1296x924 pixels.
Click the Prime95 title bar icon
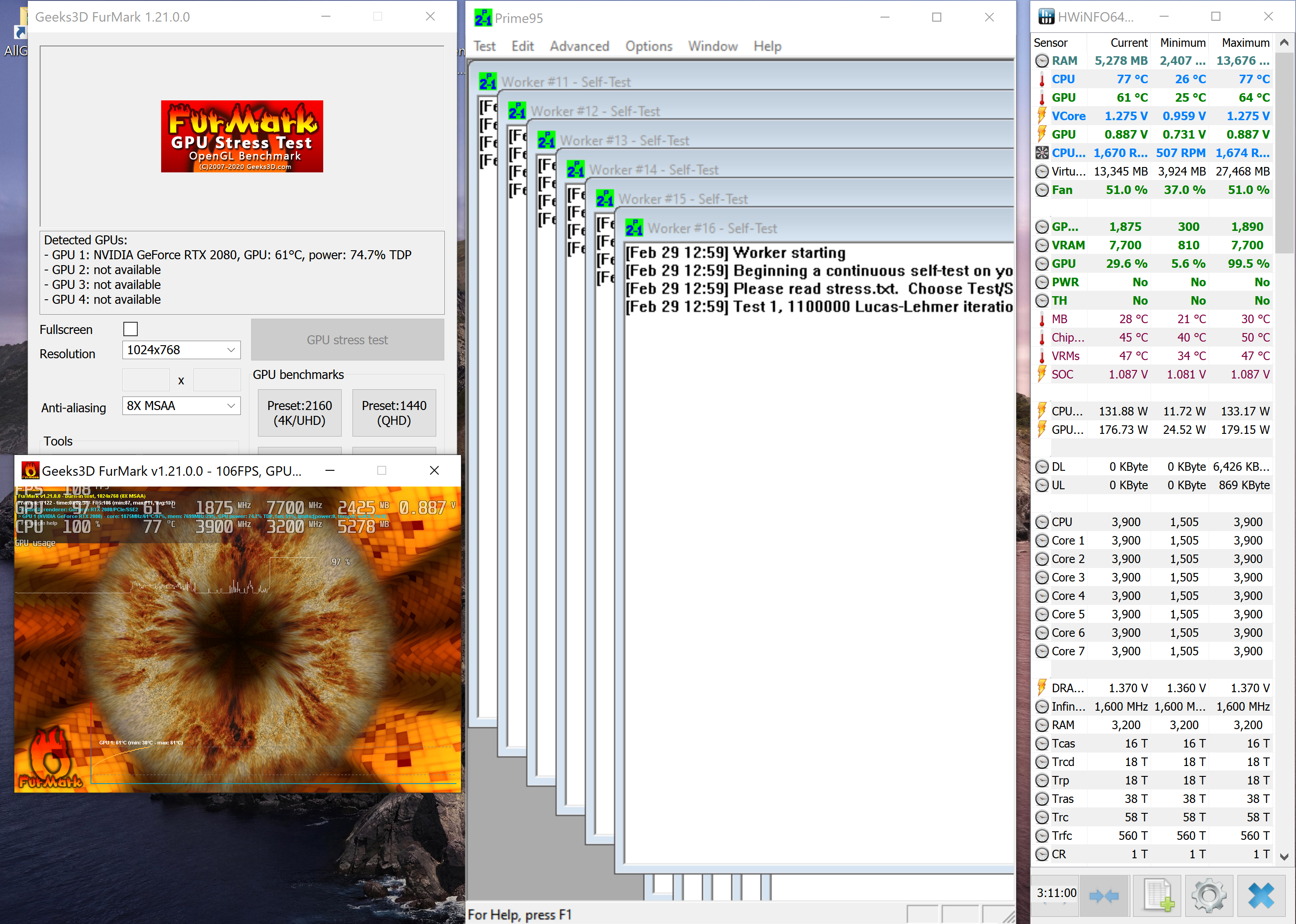point(483,18)
